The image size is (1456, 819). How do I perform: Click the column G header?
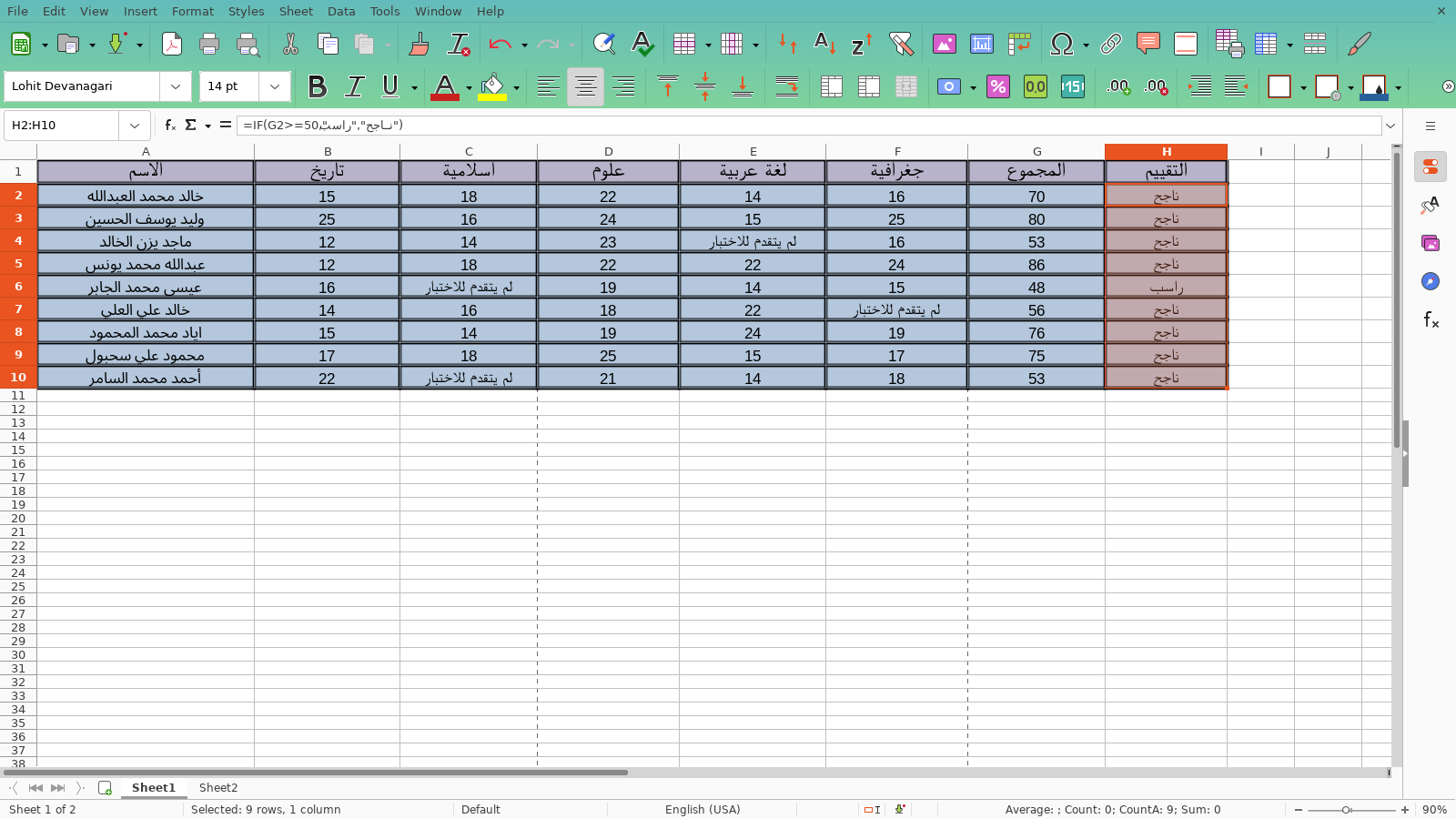tap(1036, 152)
